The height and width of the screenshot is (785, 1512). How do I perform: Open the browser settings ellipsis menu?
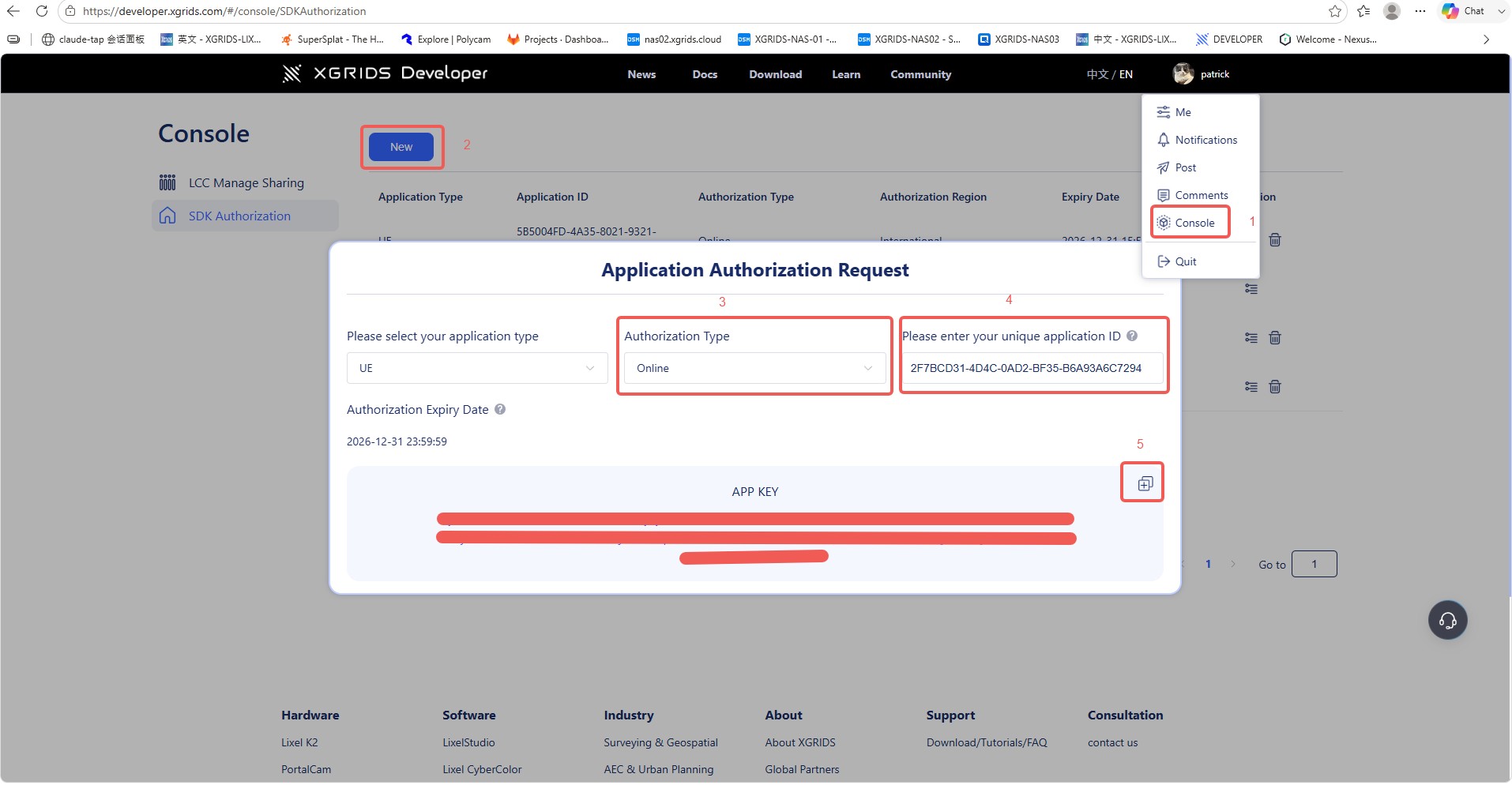click(x=1420, y=11)
